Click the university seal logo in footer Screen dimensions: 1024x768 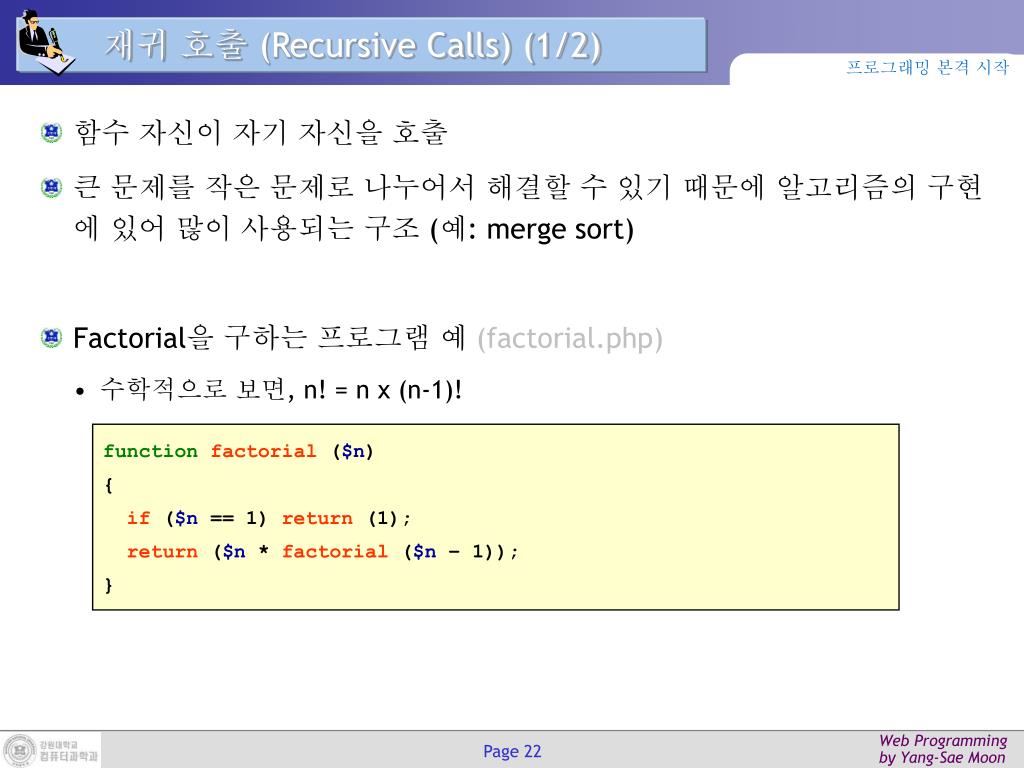(19, 750)
